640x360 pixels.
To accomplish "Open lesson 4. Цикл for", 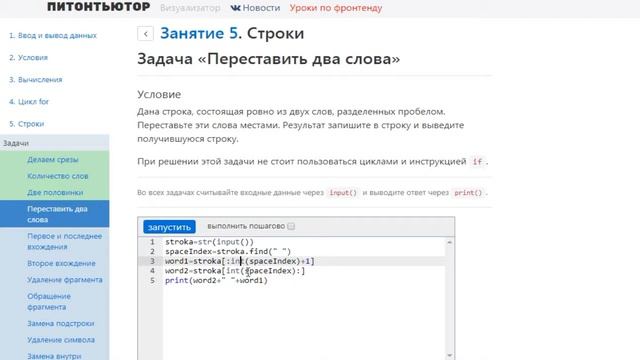I will click(29, 102).
